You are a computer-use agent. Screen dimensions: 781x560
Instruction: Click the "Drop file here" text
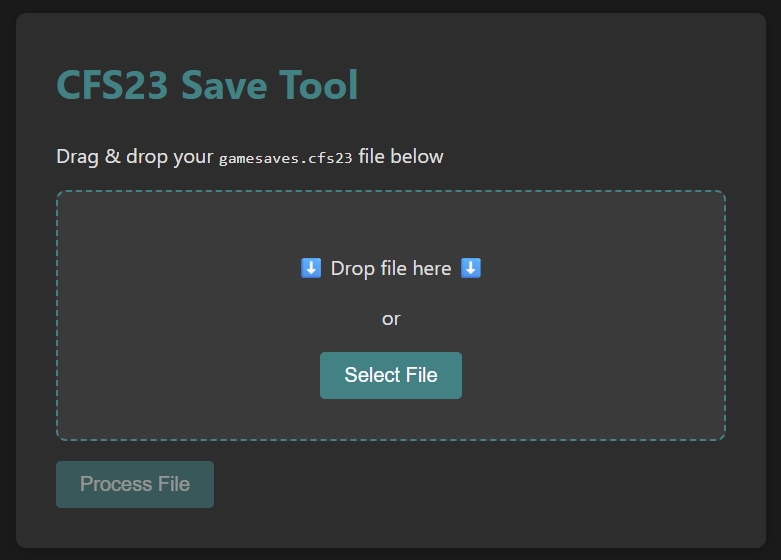coord(391,269)
